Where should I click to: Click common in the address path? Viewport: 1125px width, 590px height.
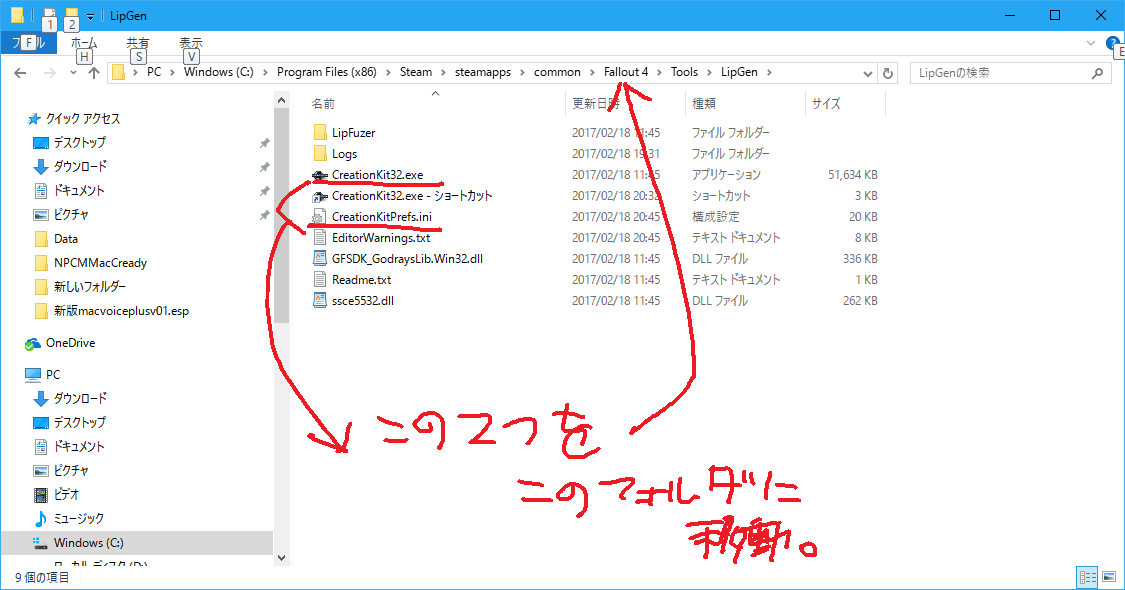[557, 72]
